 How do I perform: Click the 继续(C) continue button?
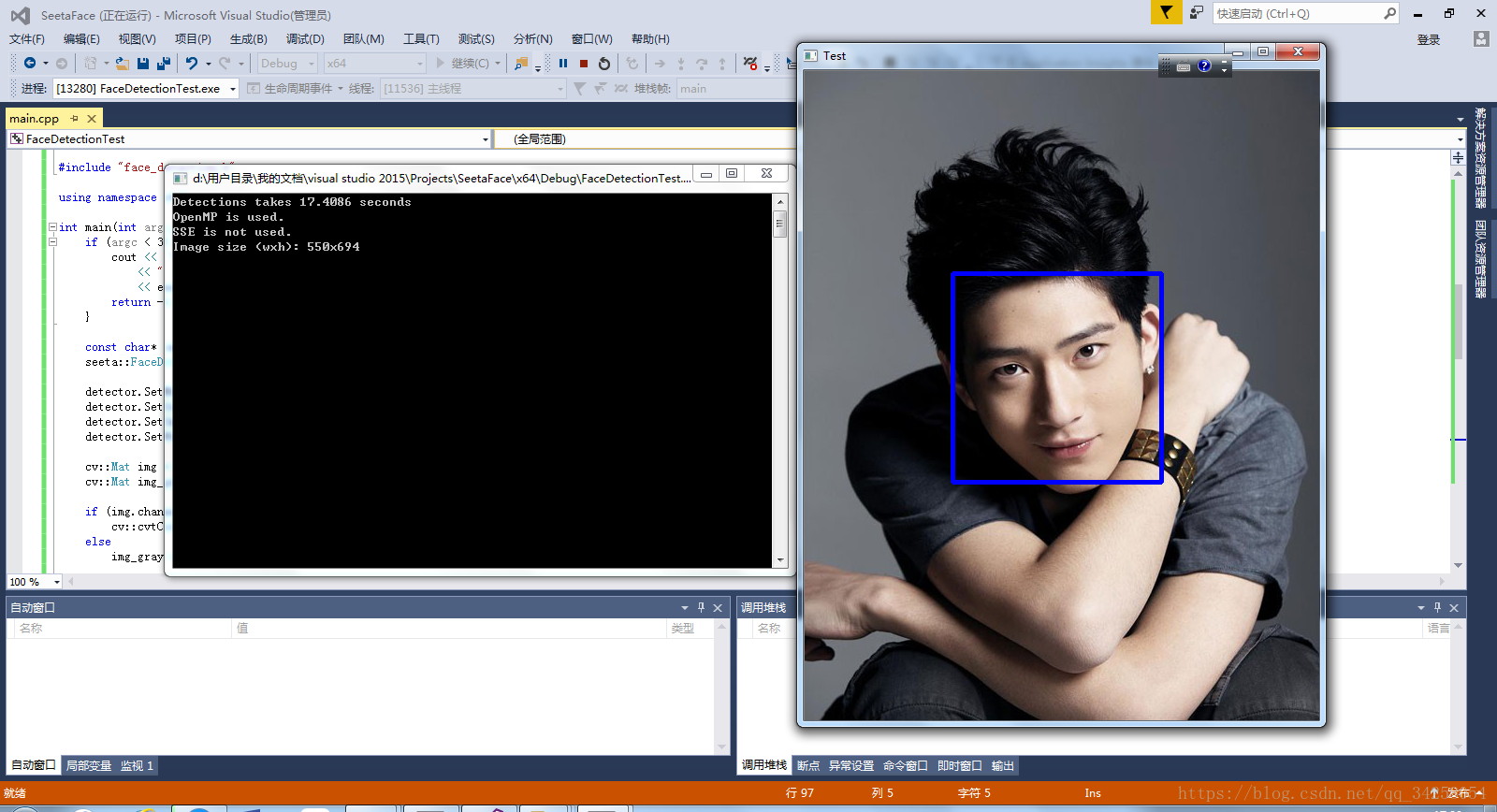coord(462,64)
